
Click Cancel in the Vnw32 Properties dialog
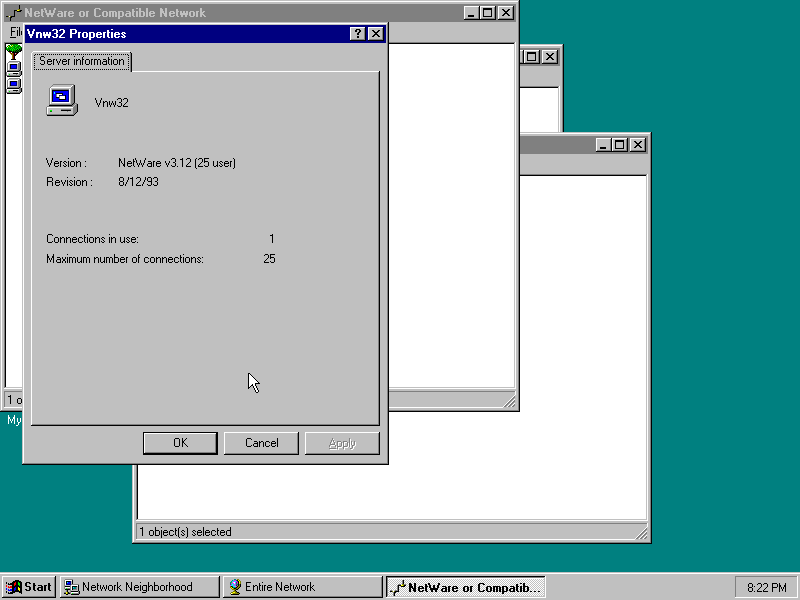click(261, 443)
